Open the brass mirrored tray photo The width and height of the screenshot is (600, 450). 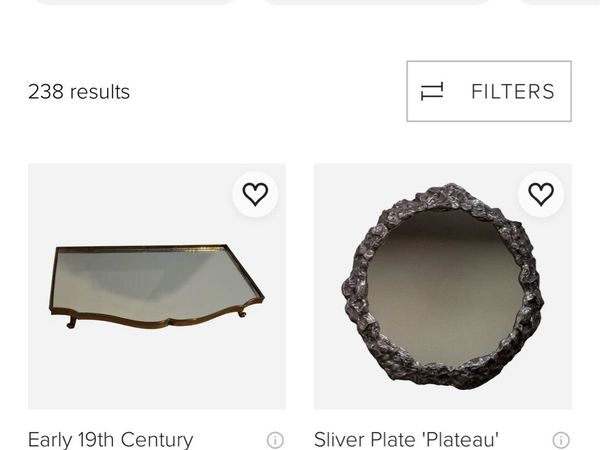pyautogui.click(x=157, y=287)
